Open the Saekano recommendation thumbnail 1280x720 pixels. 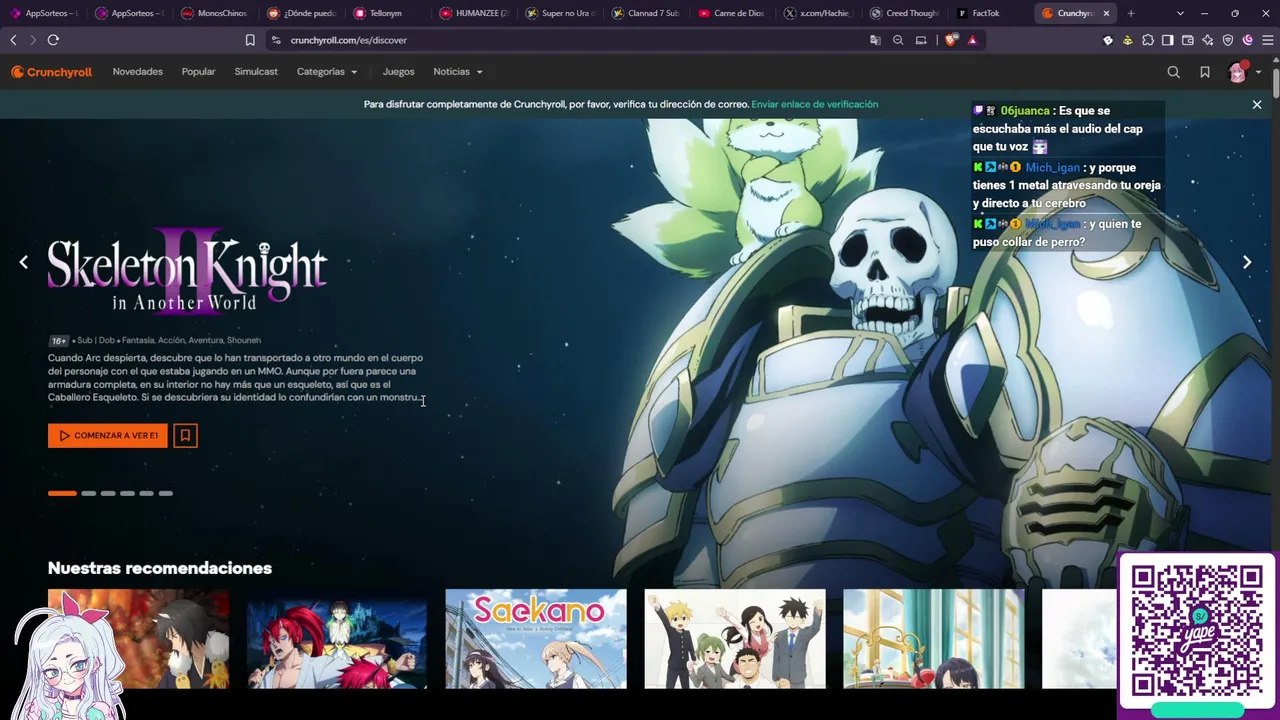pyautogui.click(x=536, y=639)
